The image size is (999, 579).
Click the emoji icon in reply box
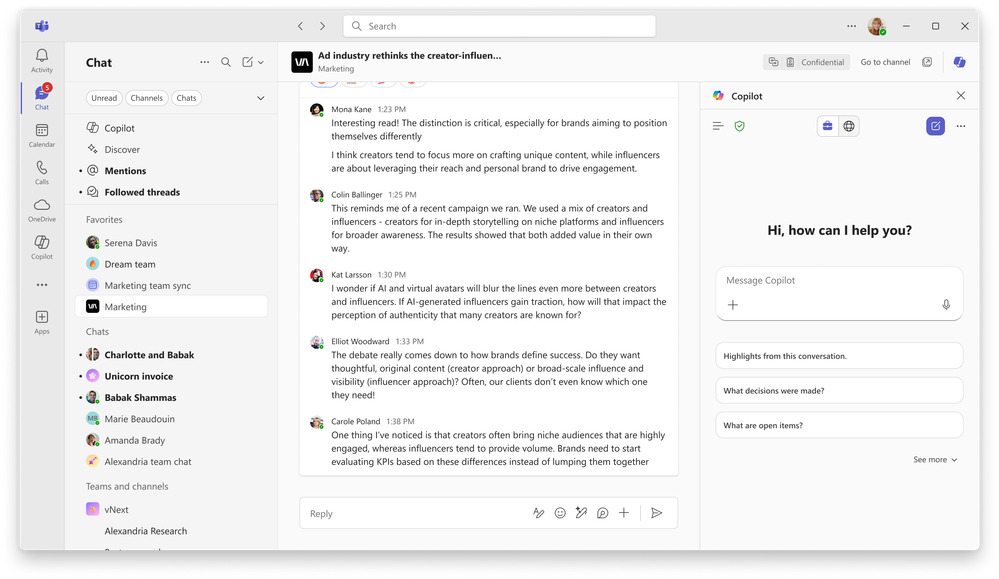click(560, 513)
